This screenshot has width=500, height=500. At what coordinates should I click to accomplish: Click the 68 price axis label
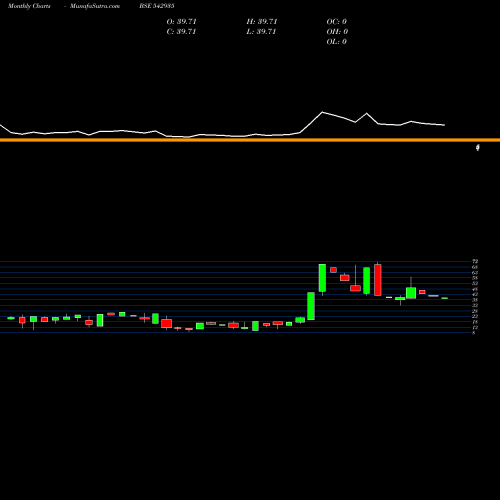[475, 267]
